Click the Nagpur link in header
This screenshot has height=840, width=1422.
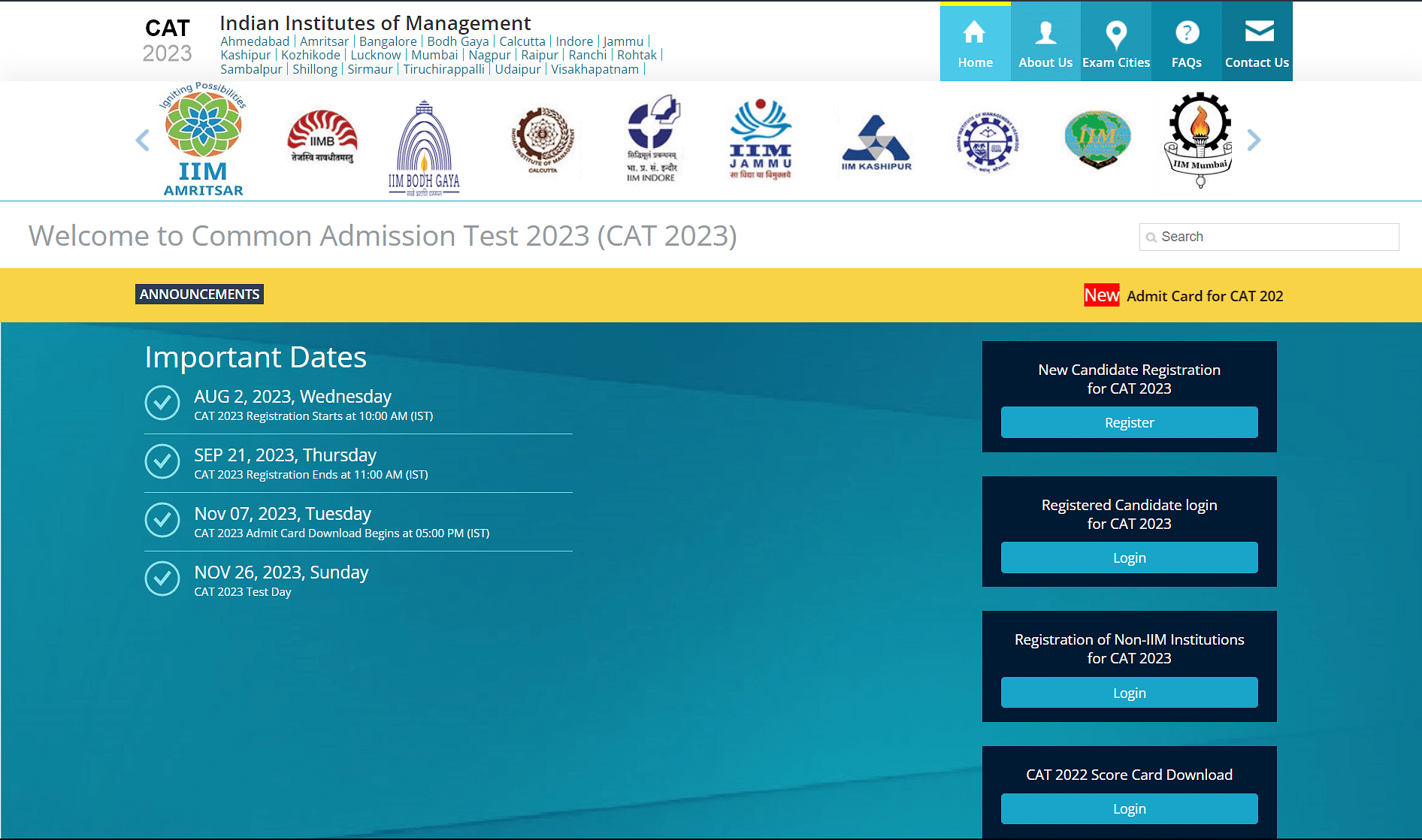pos(489,55)
